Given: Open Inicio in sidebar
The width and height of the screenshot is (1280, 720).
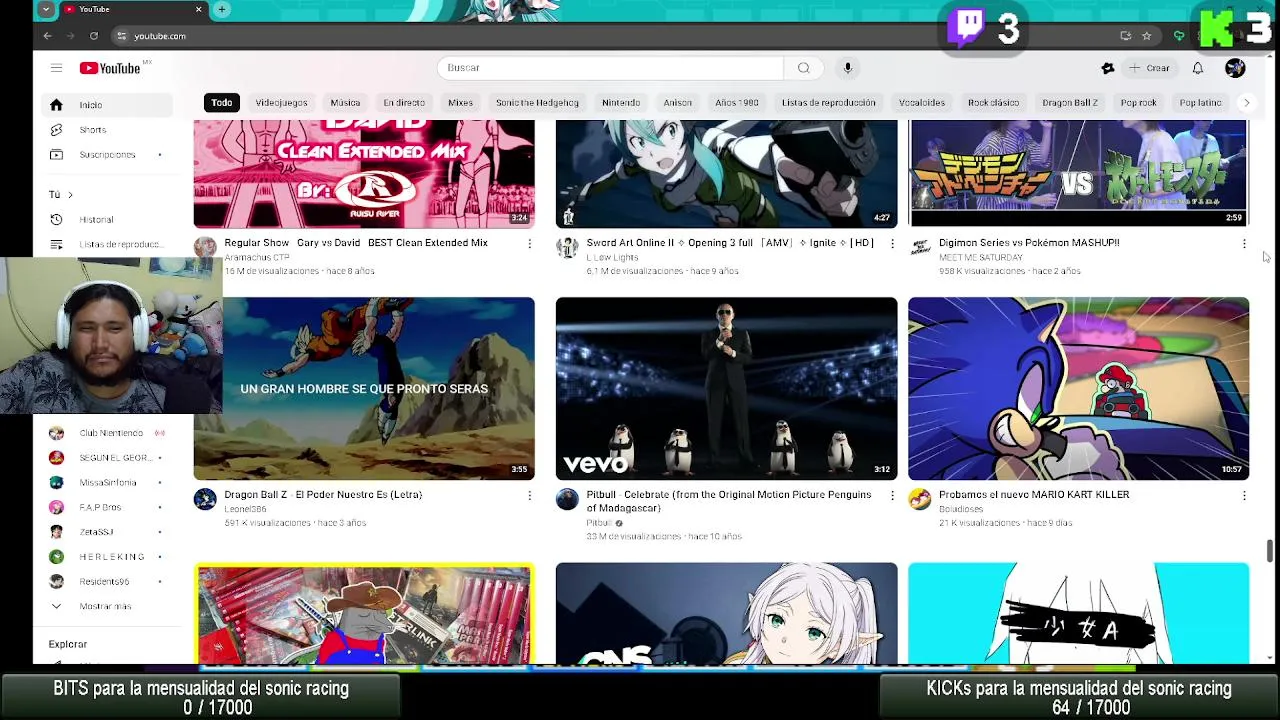Looking at the screenshot, I should click(x=108, y=105).
